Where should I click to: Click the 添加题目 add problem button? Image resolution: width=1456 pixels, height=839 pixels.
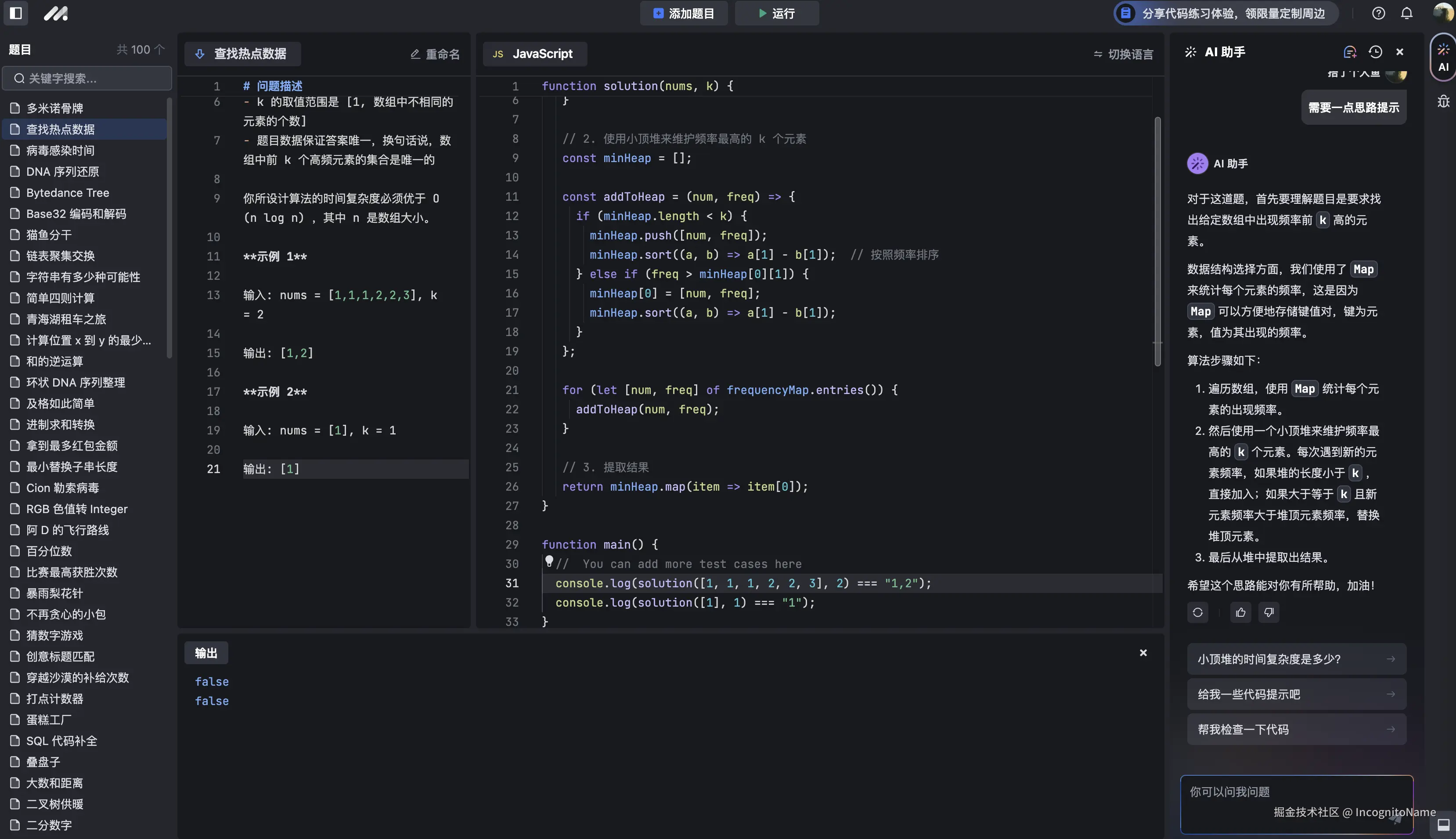[684, 13]
